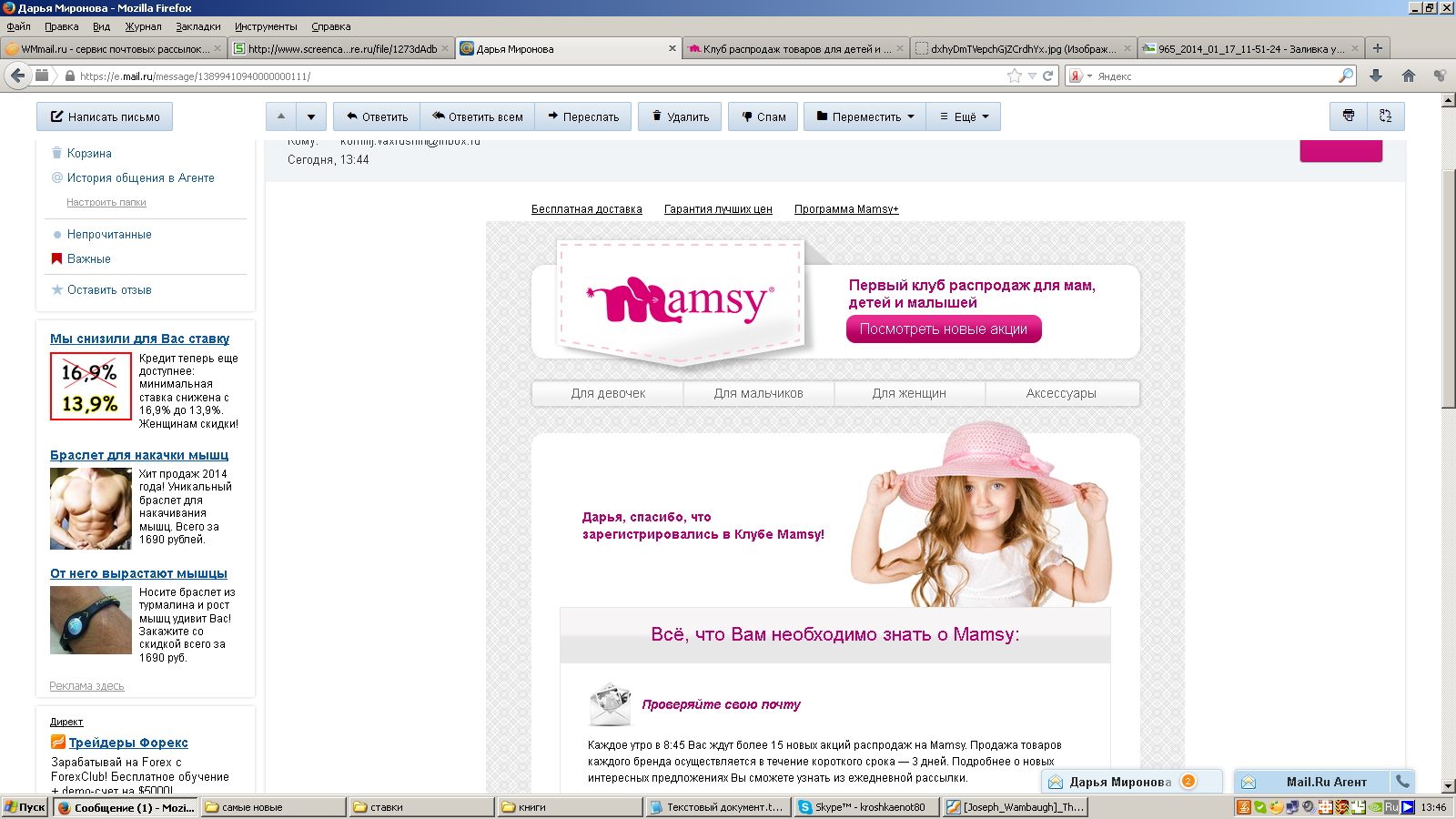Click the Пуск start button
Image resolution: width=1456 pixels, height=819 pixels.
[25, 807]
